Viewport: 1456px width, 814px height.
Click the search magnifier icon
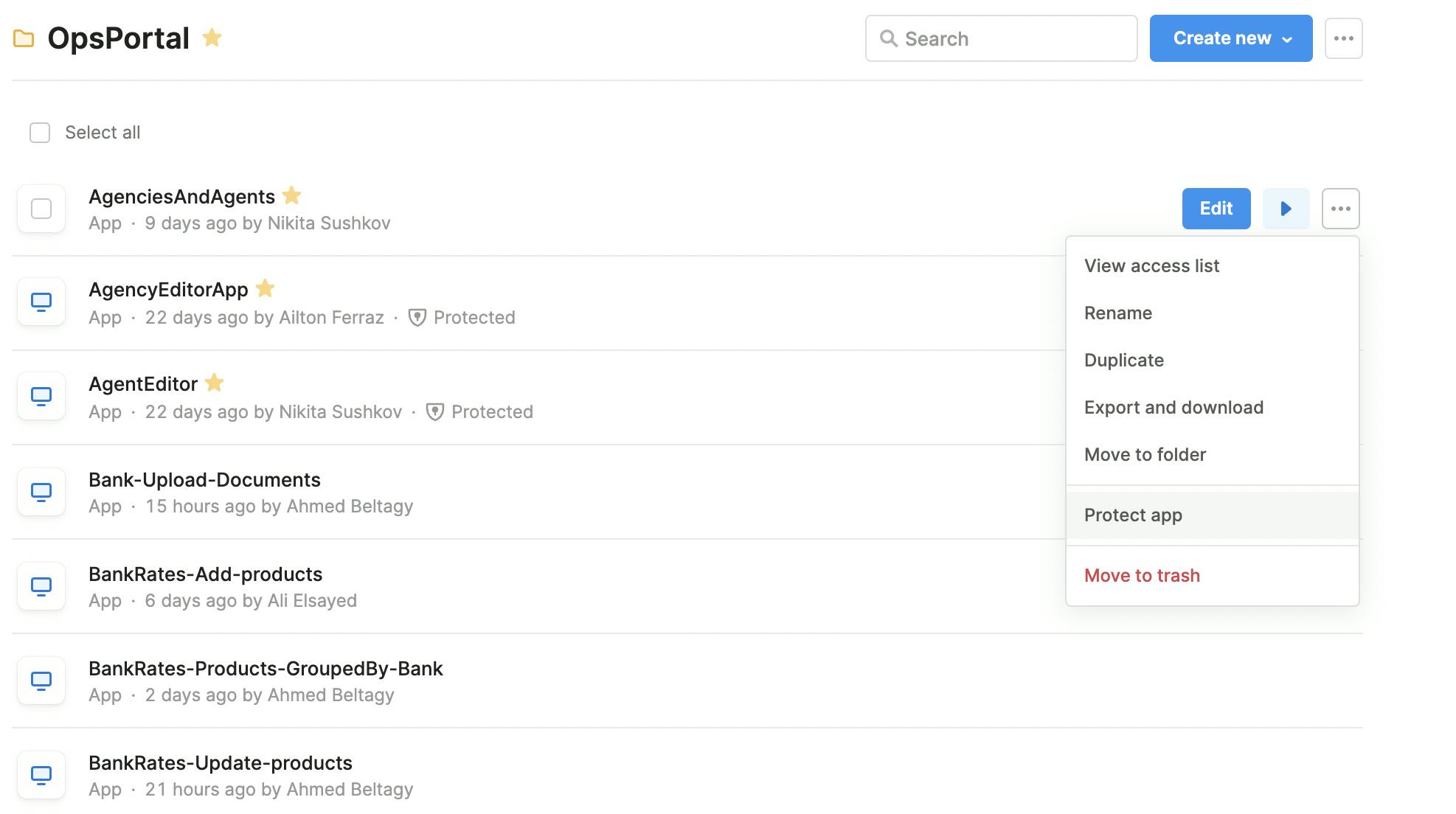pyautogui.click(x=889, y=38)
